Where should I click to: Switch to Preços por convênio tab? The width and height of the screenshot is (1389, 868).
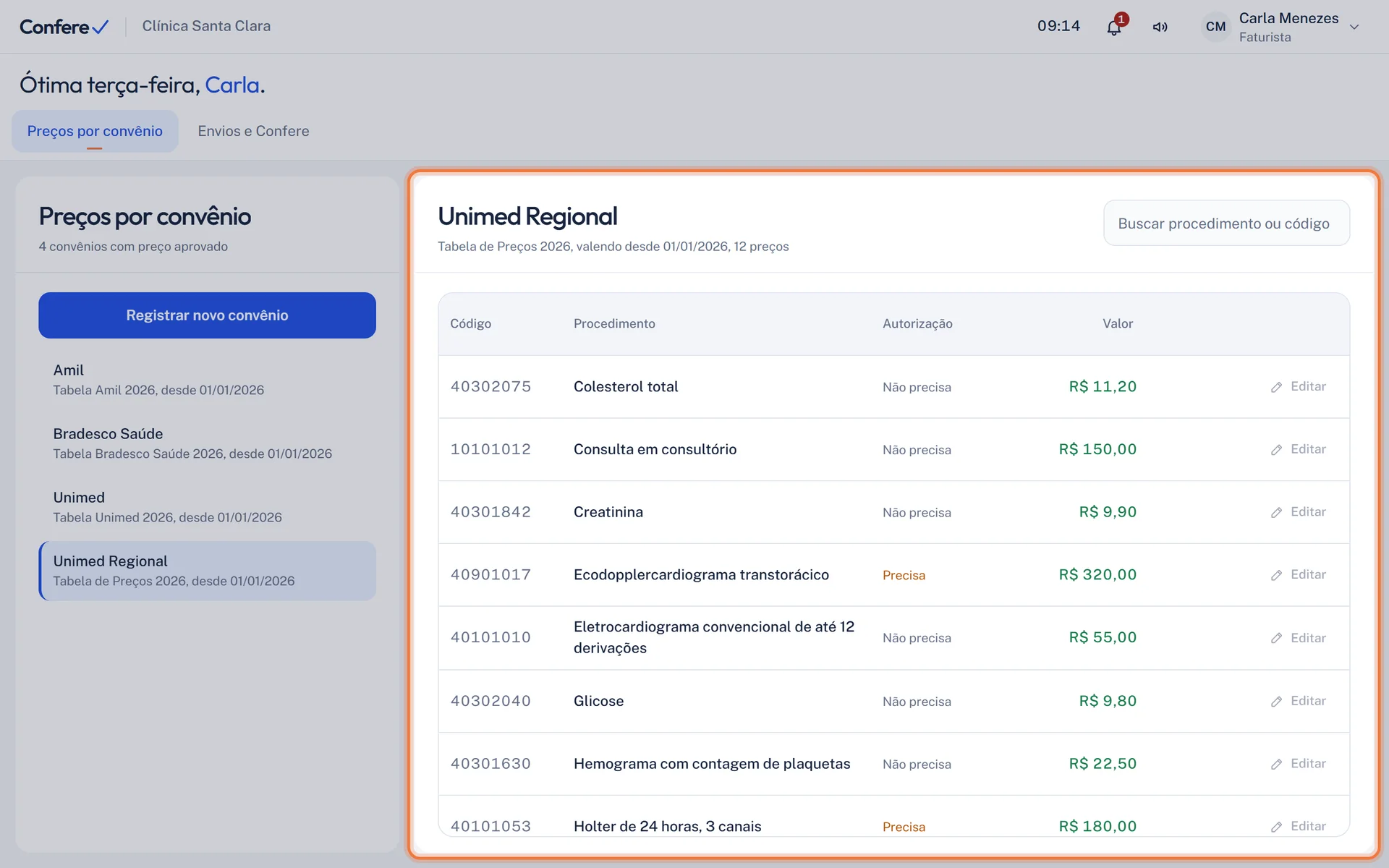click(95, 131)
